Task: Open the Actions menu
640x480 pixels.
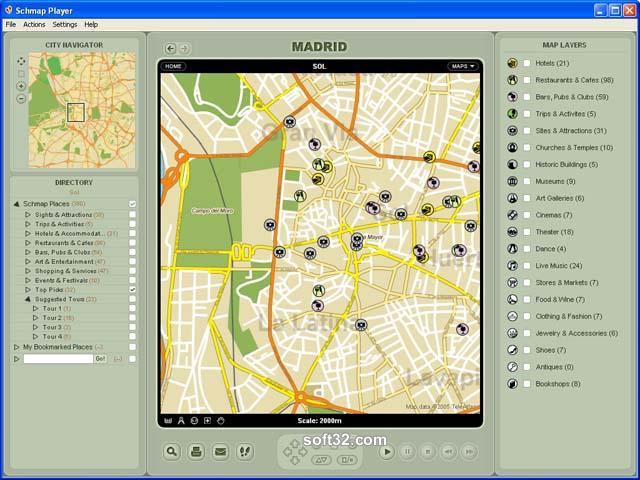Action: [x=34, y=24]
